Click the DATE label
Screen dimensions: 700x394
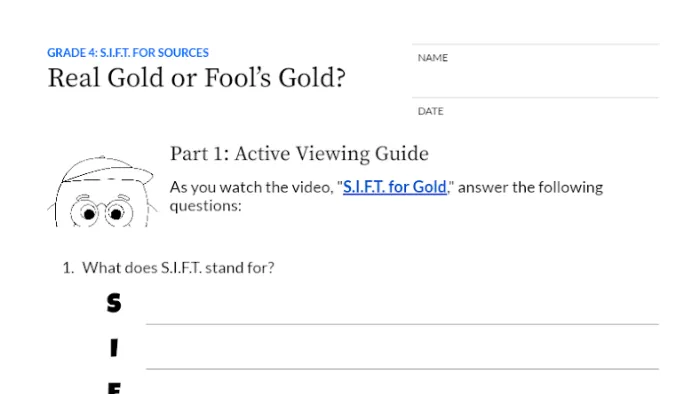click(430, 111)
